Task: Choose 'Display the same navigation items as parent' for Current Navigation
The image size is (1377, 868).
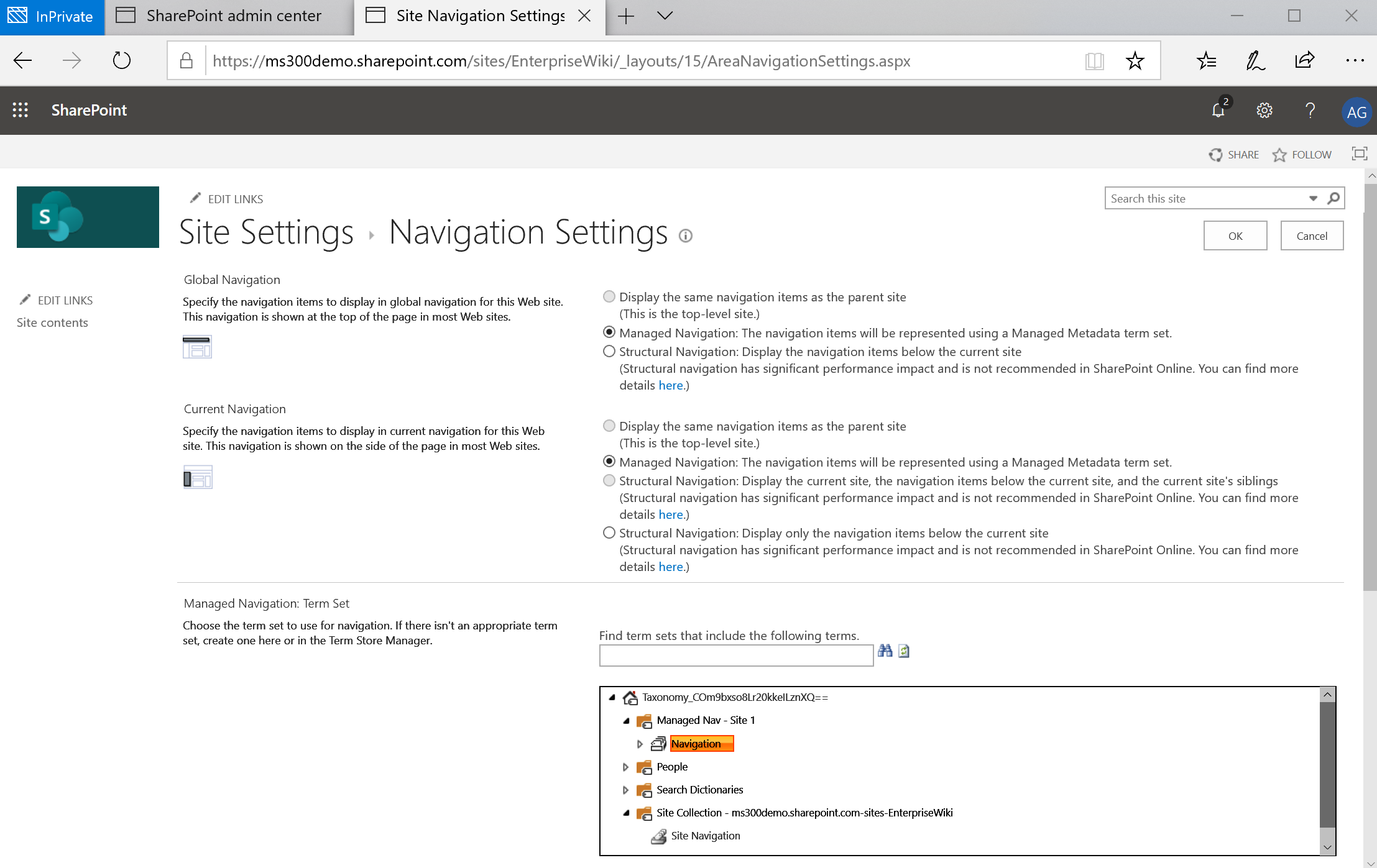Action: [609, 426]
